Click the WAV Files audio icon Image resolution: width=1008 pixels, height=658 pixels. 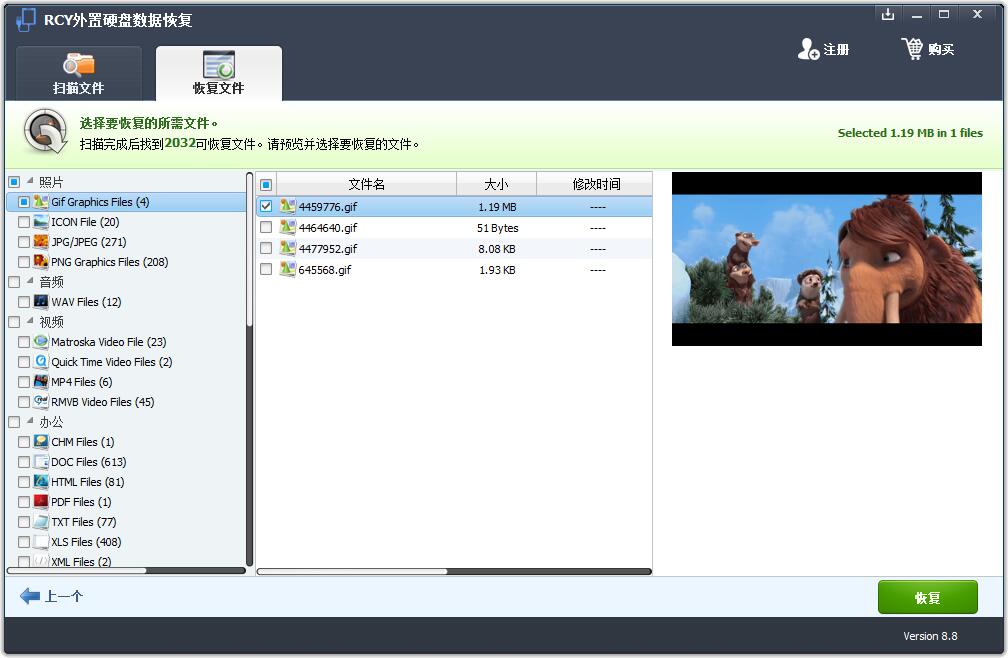pyautogui.click(x=41, y=302)
